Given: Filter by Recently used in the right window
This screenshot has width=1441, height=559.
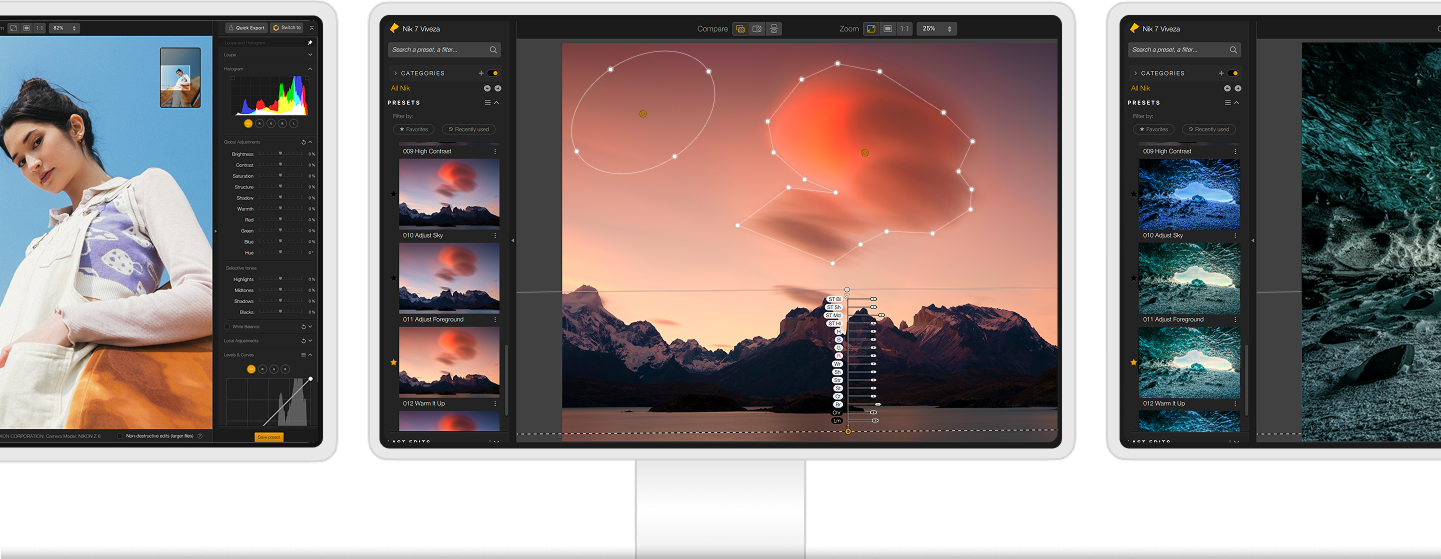Looking at the screenshot, I should coord(1208,129).
